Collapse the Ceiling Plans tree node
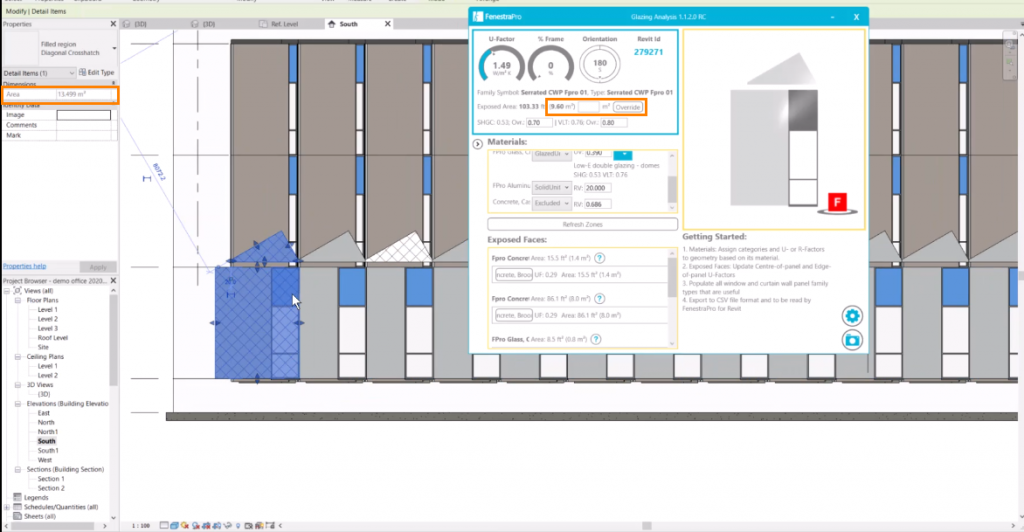 (18, 356)
